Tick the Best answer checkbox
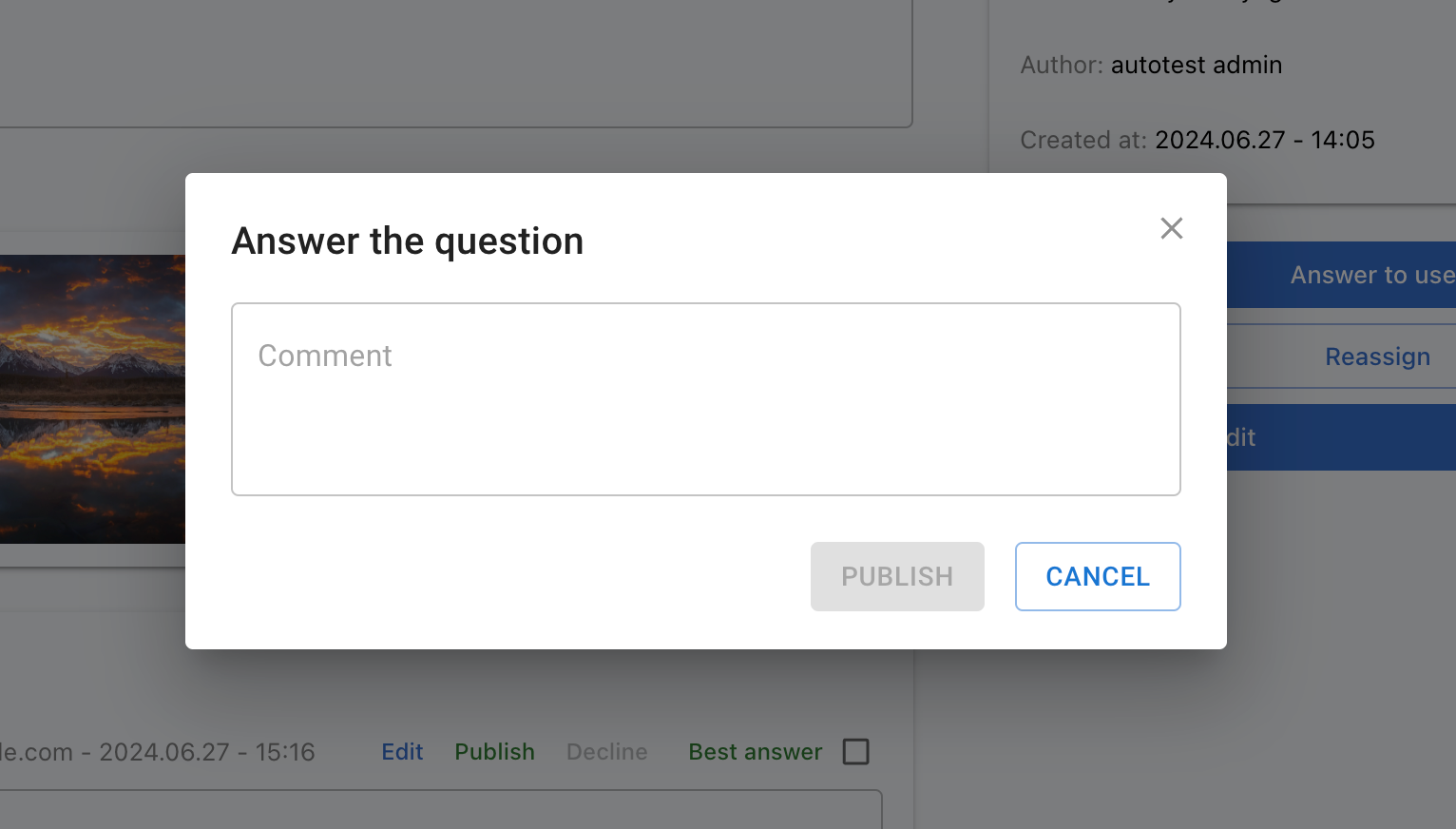 (855, 752)
